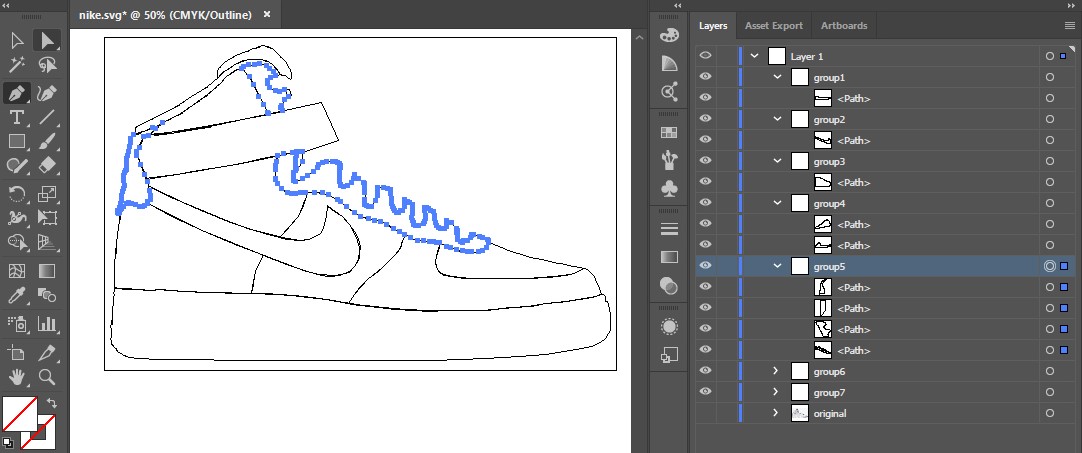Viewport: 1082px width, 453px height.
Task: Swap fill and stroke colors
Action: (50, 402)
